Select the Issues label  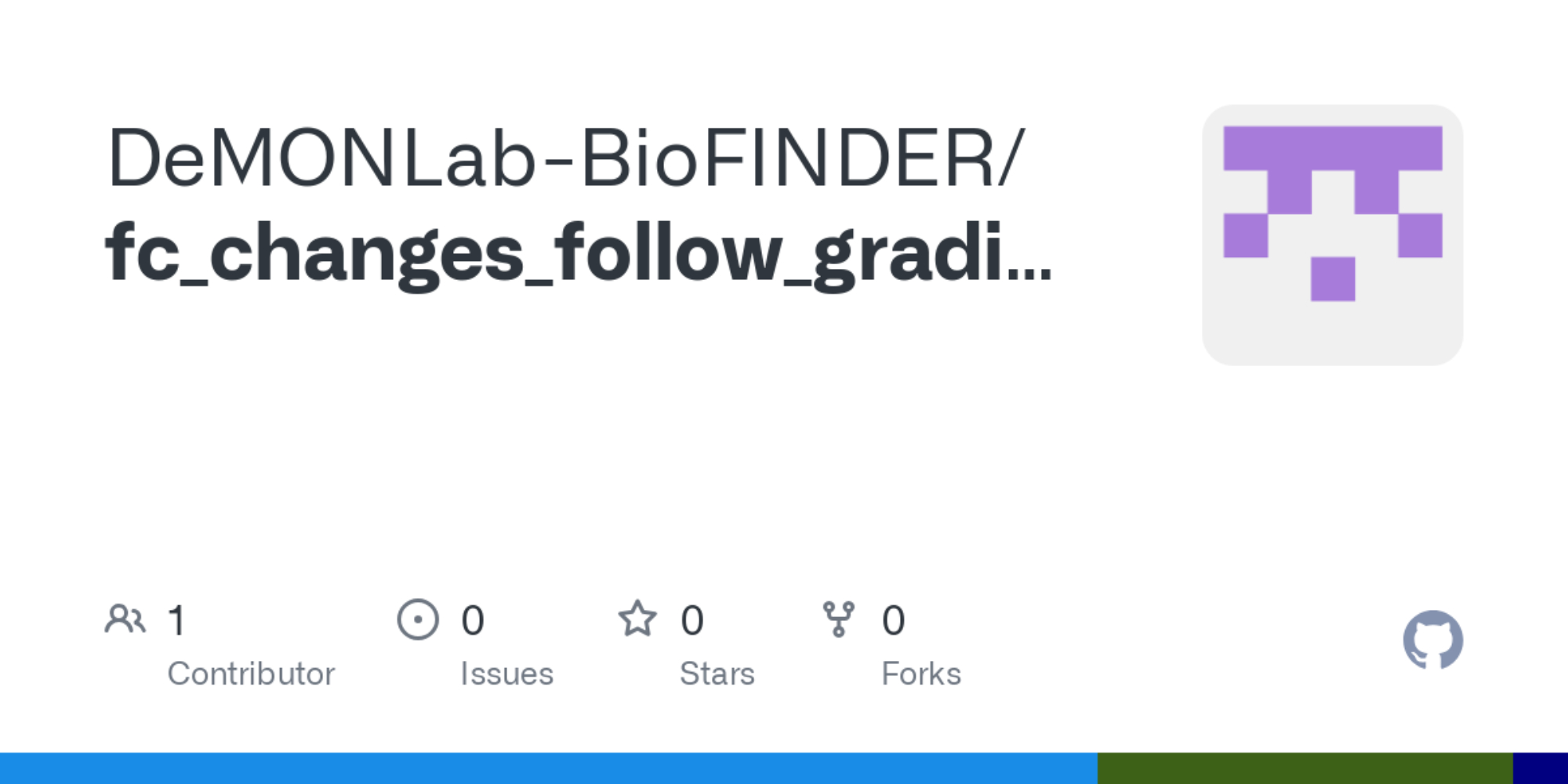pyautogui.click(x=506, y=673)
